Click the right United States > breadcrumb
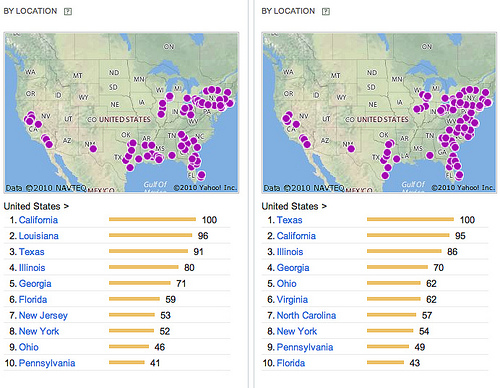 click(x=294, y=207)
